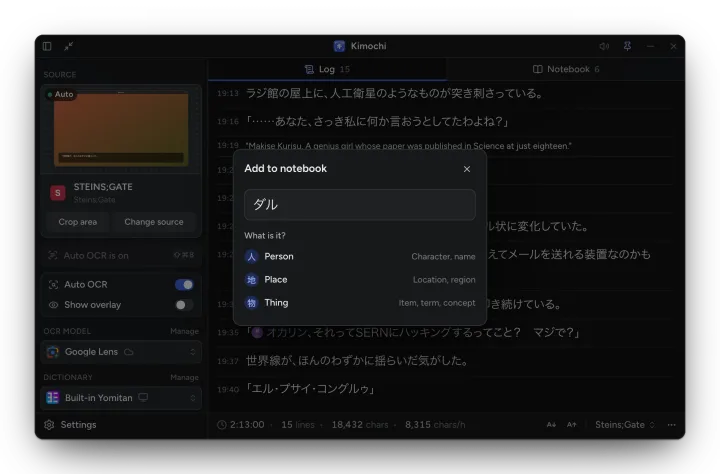Screen dimensions: 720x474
Task: Toggle the sidebar panel icon
Action: click(x=47, y=46)
